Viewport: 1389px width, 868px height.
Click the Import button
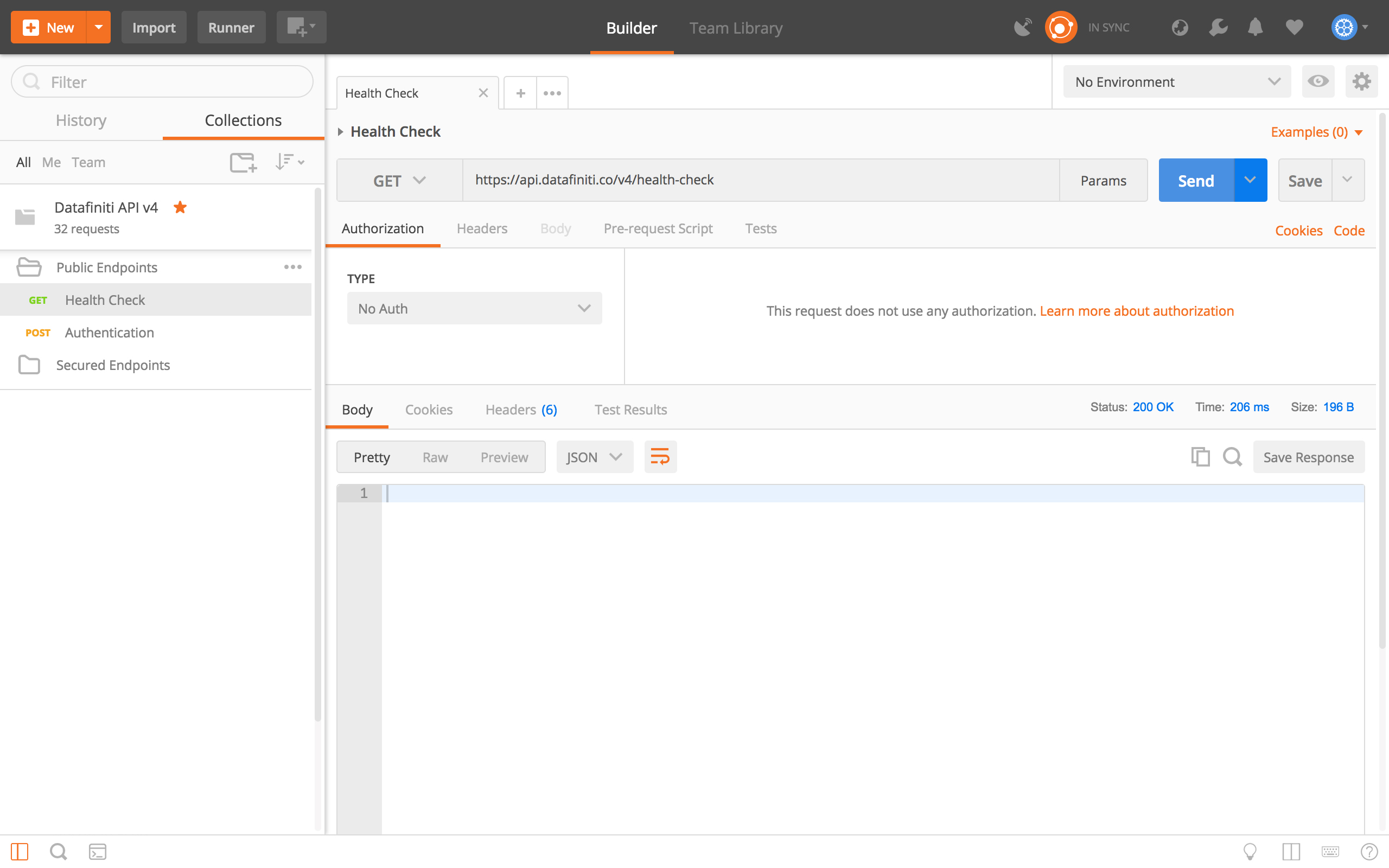tap(154, 27)
